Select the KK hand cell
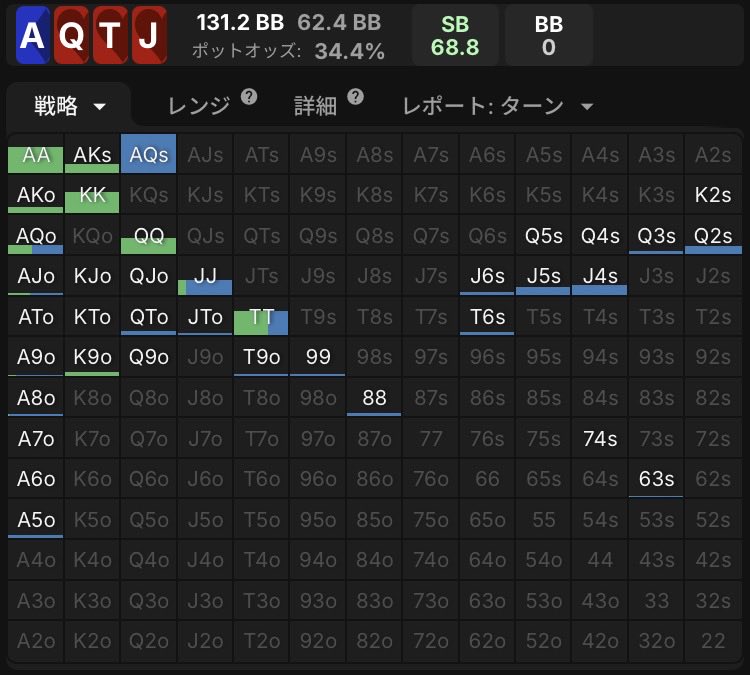 pyautogui.click(x=92, y=194)
